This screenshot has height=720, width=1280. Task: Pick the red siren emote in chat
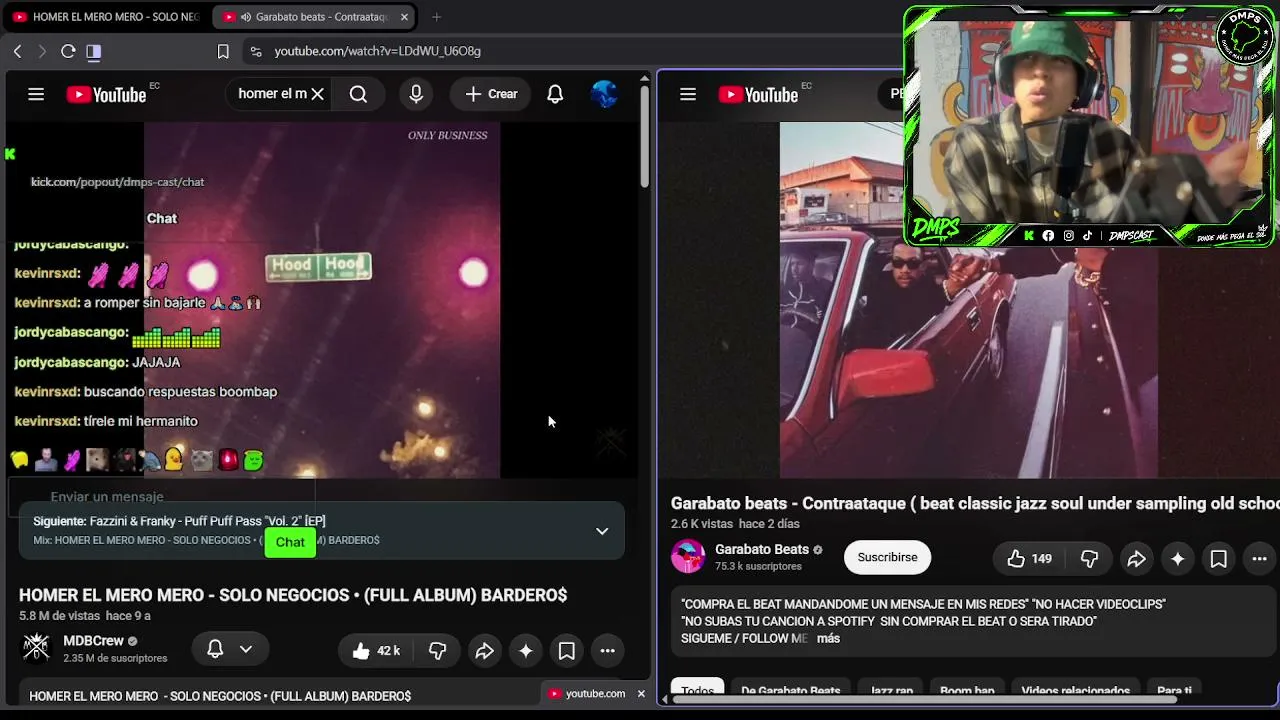click(228, 459)
